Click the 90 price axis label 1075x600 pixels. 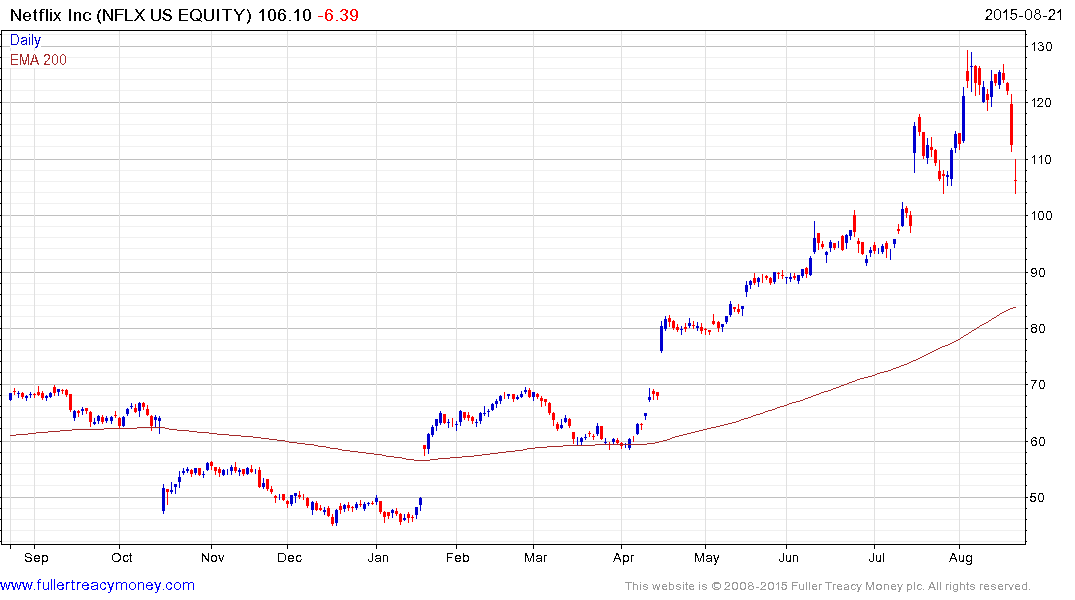click(x=1038, y=272)
